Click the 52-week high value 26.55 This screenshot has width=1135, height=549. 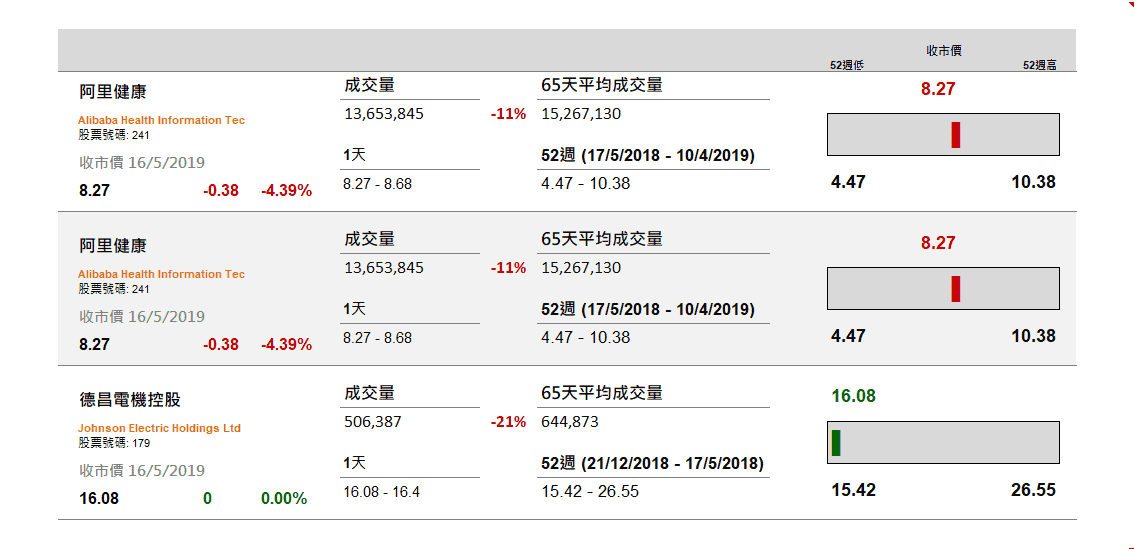tap(1033, 490)
